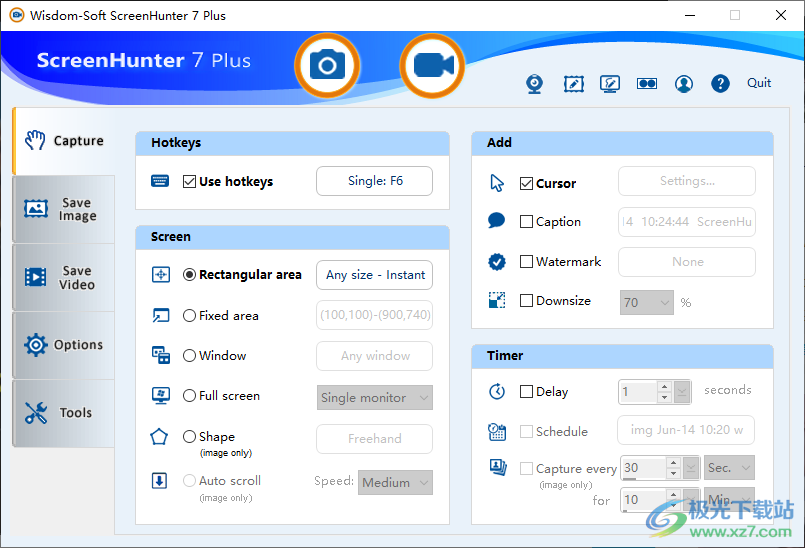The width and height of the screenshot is (805, 548).
Task: Switch to the Capture tab
Action: pos(64,141)
